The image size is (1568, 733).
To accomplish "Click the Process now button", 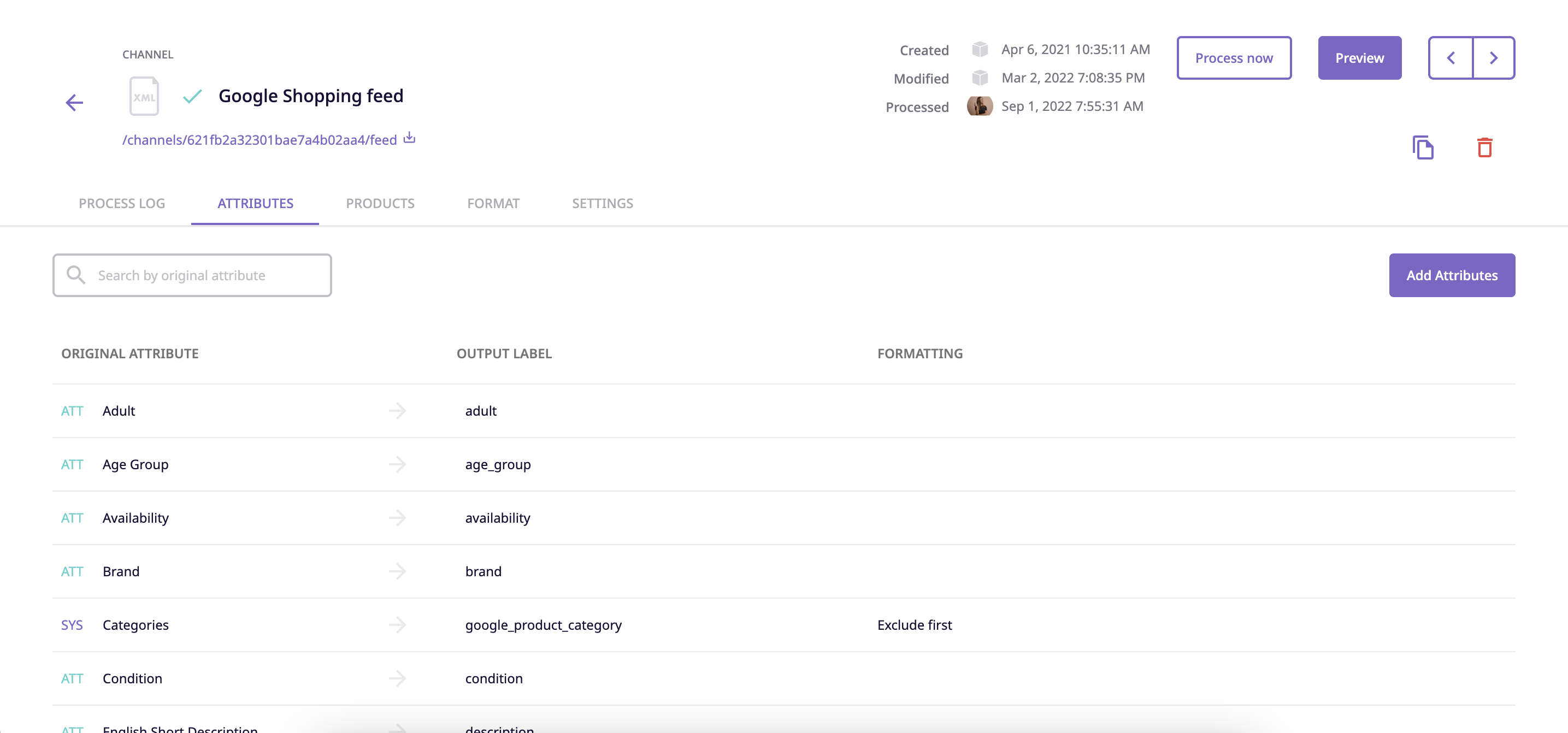I will click(x=1234, y=58).
